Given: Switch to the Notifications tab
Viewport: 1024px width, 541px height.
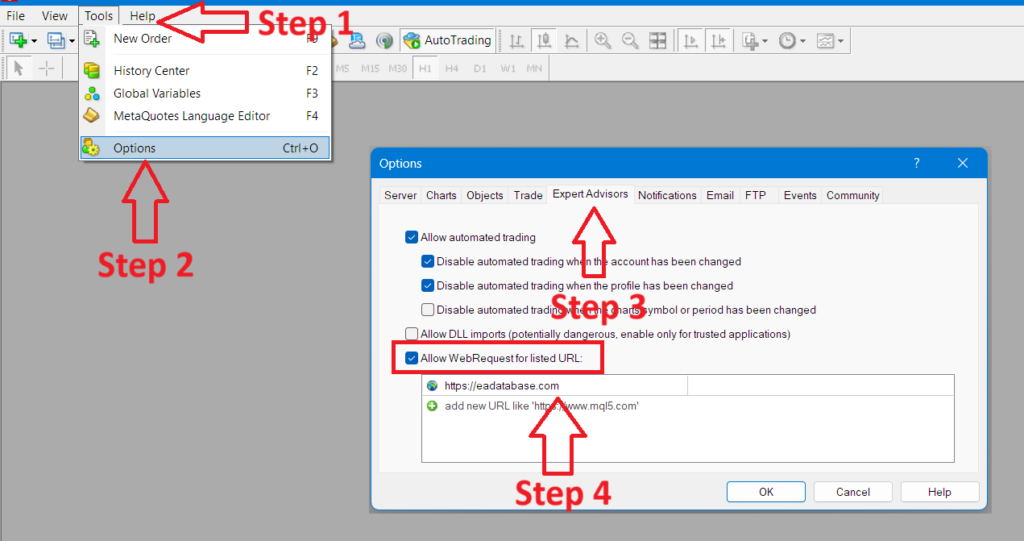Looking at the screenshot, I should [x=667, y=195].
